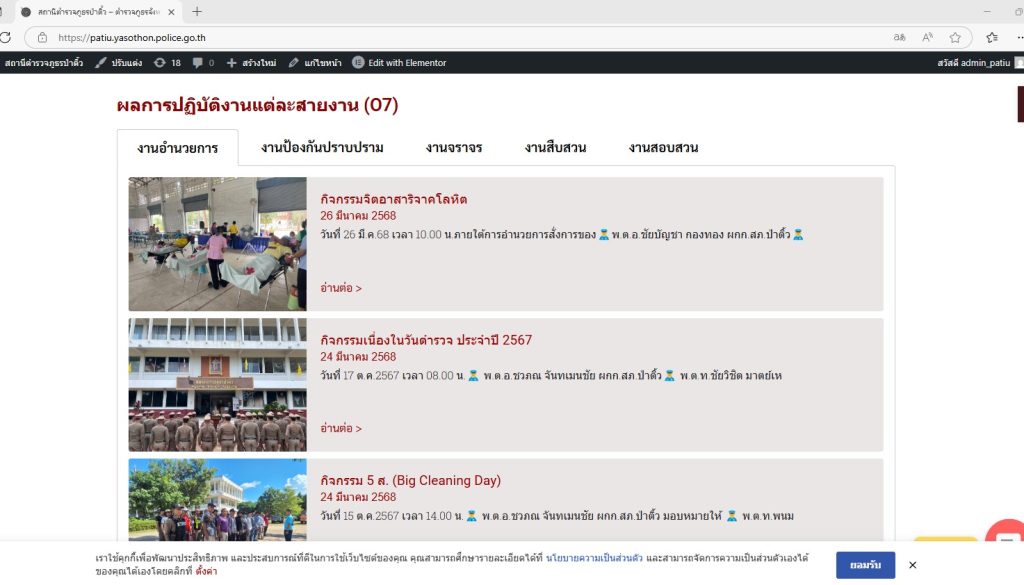Switch to the งานป้องกันปราบปราม tab
This screenshot has height=585, width=1024.
click(x=322, y=148)
